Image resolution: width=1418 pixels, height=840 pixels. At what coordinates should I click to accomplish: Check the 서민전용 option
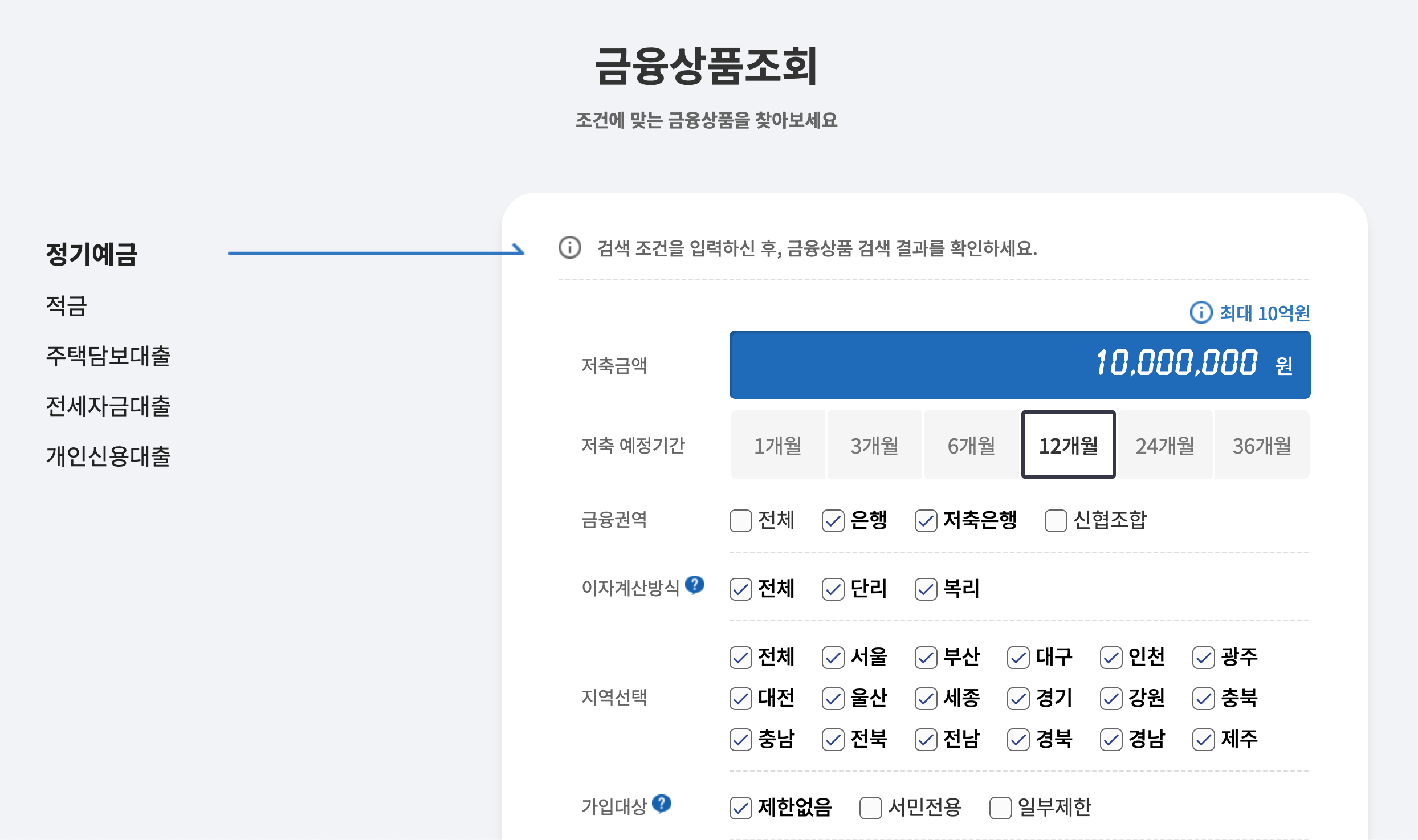click(x=870, y=808)
